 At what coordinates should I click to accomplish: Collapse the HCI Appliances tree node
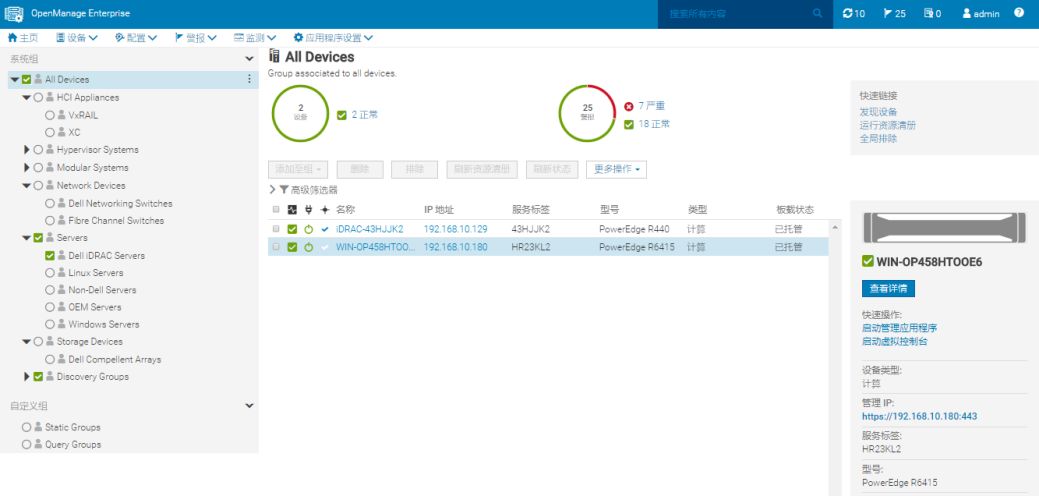click(27, 98)
